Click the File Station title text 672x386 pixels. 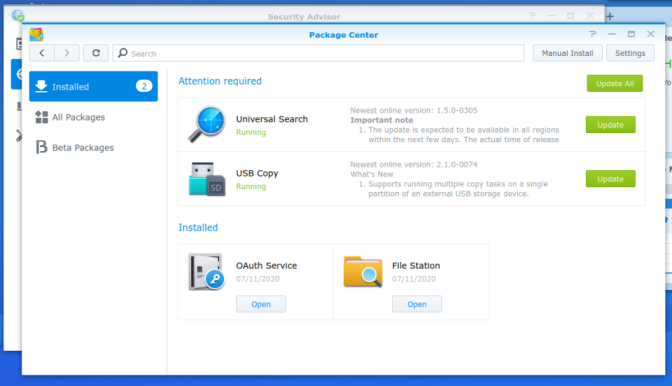[416, 266]
